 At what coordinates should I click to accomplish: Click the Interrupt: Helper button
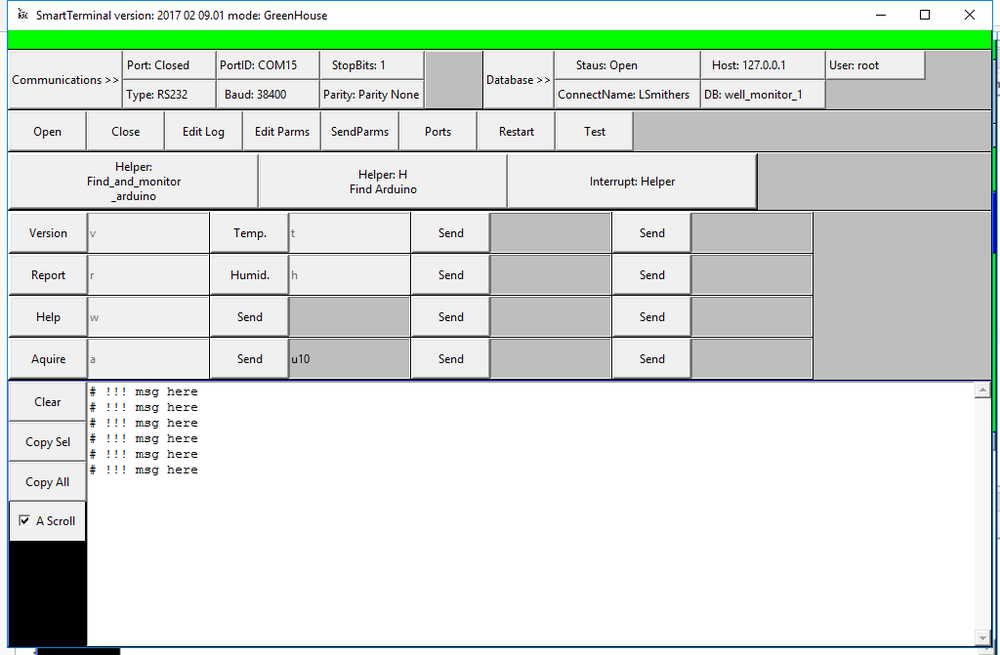tap(631, 180)
